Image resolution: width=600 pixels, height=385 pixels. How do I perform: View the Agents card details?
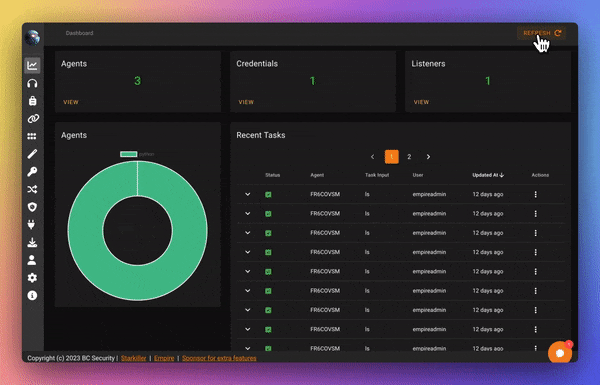(x=71, y=102)
